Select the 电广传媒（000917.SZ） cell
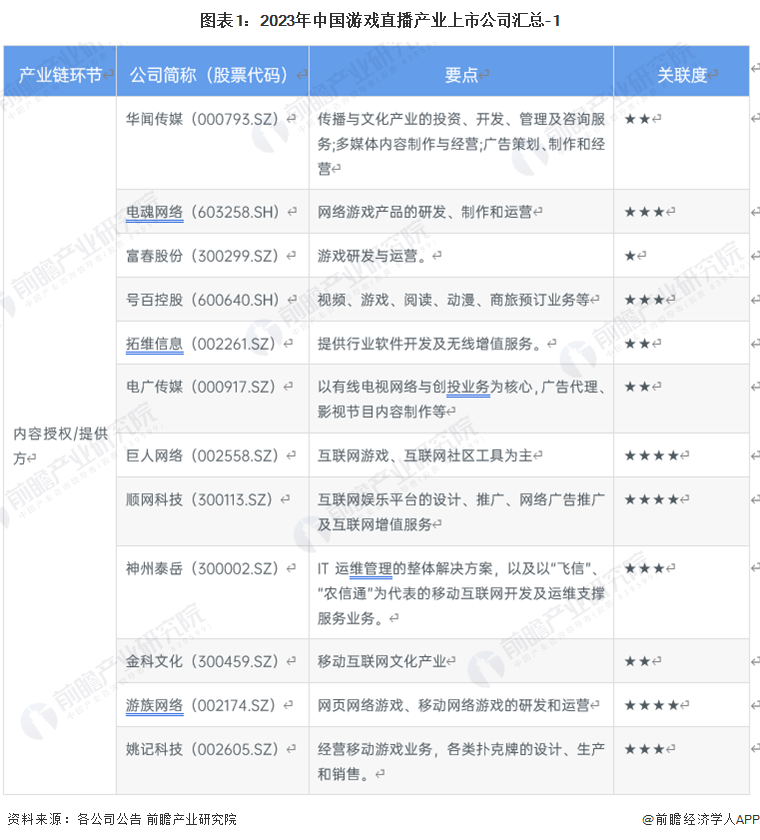 213,399
